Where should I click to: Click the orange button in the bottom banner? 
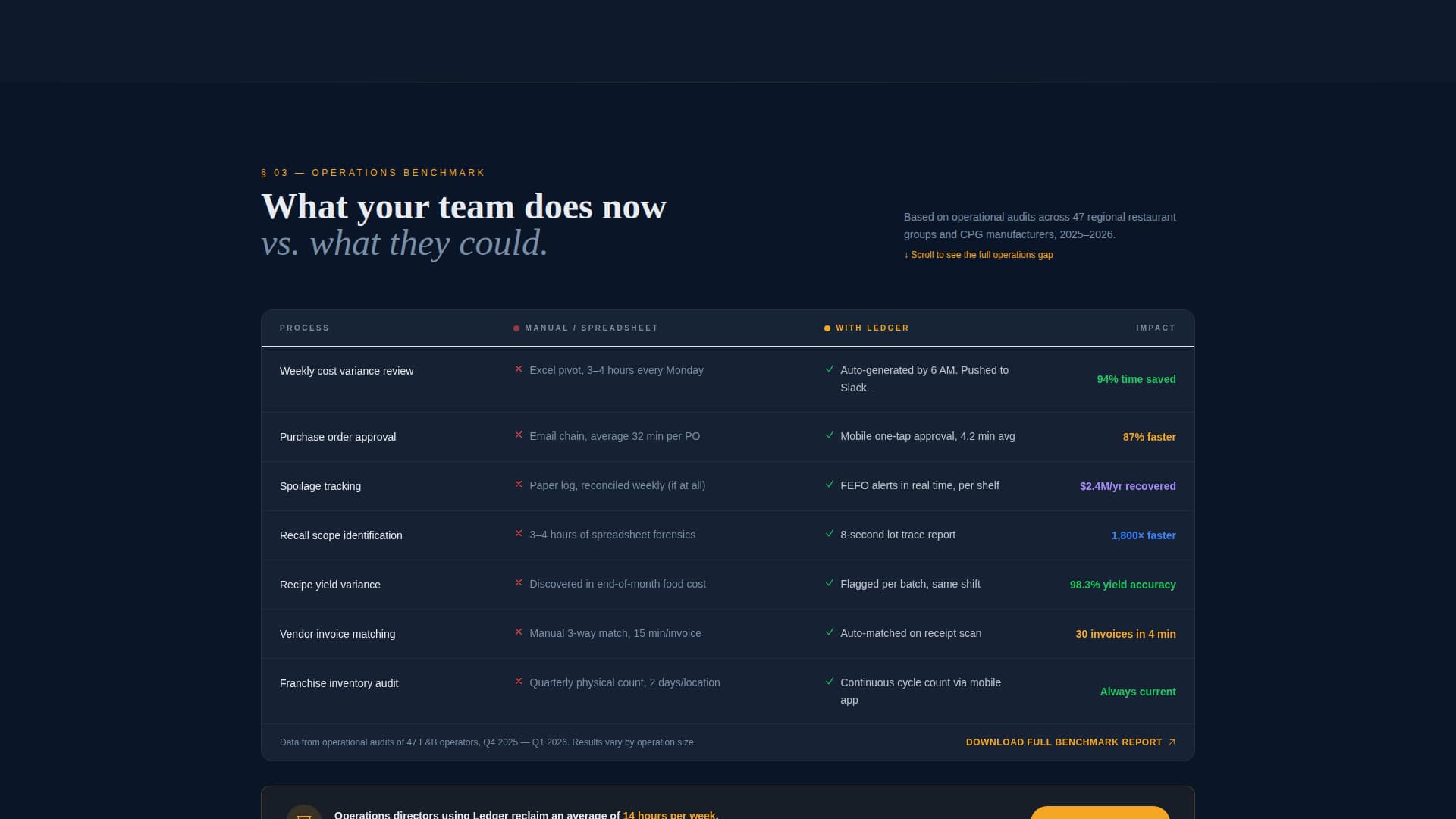tap(1100, 812)
